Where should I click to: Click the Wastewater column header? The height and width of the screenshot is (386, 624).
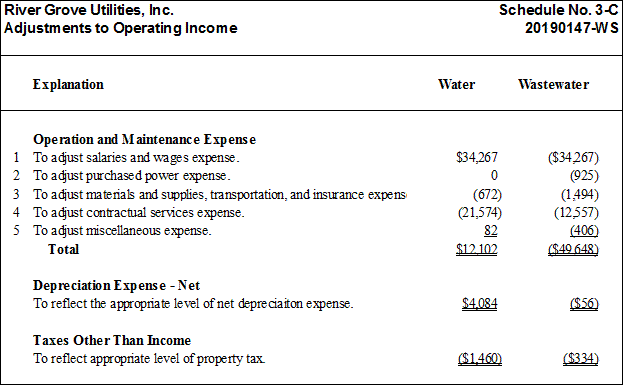553,84
